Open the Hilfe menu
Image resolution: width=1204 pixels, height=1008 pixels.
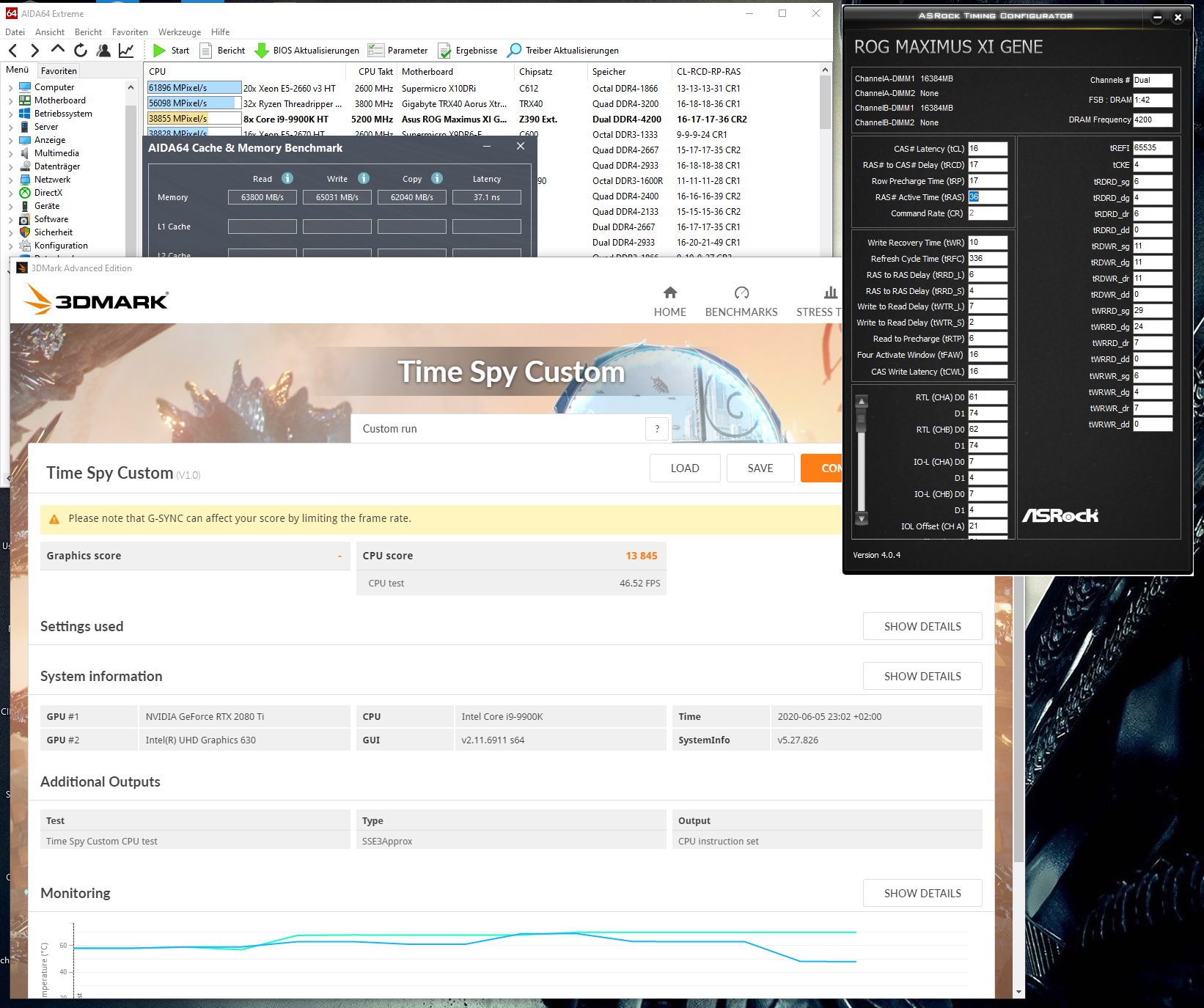220,32
